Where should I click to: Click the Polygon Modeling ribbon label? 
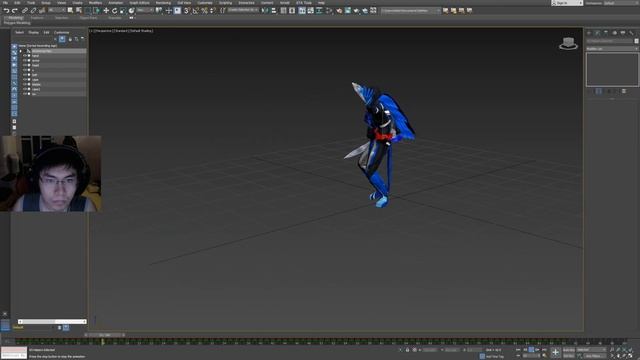[17, 23]
